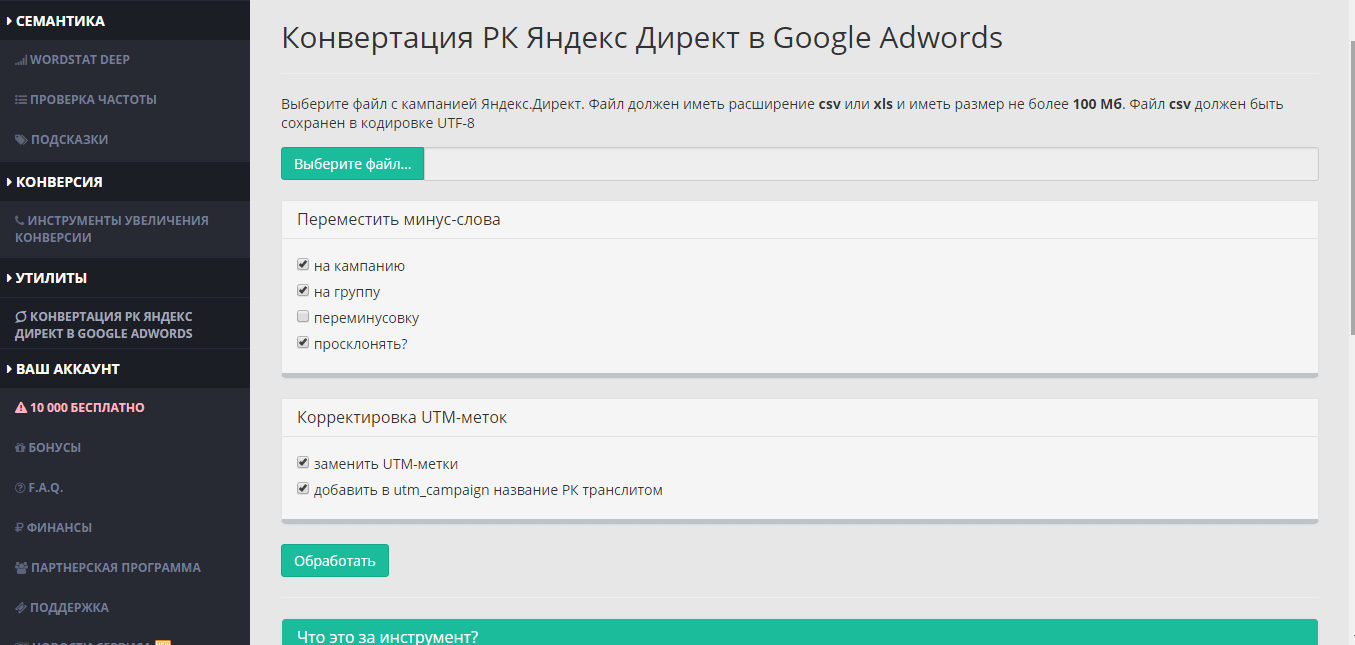This screenshot has width=1355, height=645.
Task: Click the Wordstat Deep signal bars icon
Action: [21, 60]
